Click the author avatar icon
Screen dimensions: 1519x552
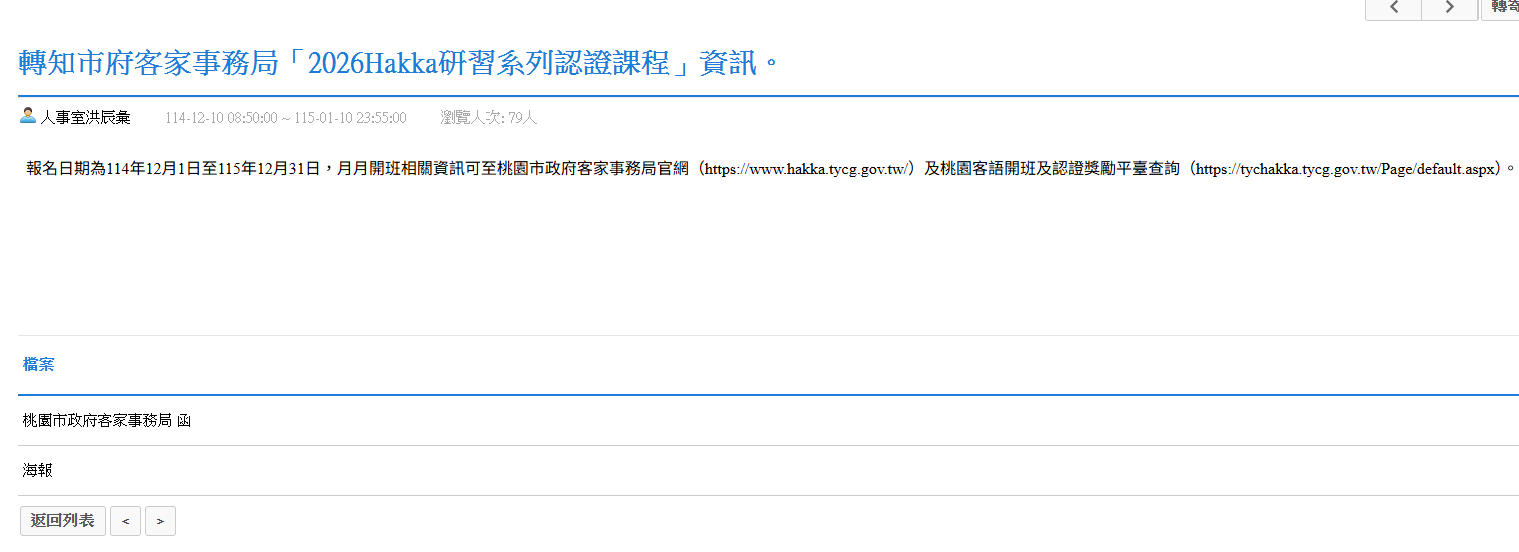[28, 116]
